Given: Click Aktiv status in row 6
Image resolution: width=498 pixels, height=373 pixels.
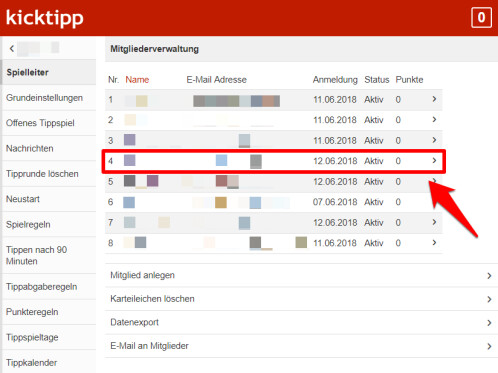Looking at the screenshot, I should tap(374, 202).
